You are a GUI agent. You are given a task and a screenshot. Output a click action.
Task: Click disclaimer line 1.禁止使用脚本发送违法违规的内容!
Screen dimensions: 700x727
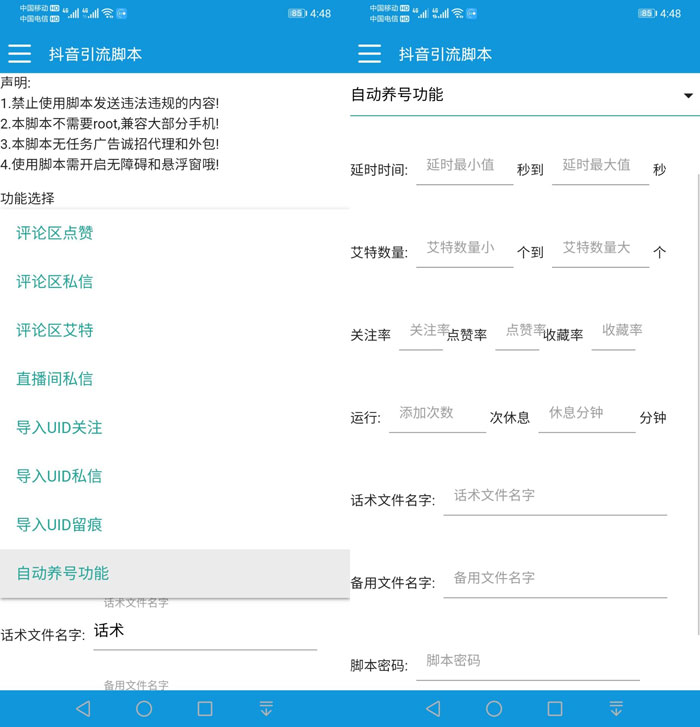click(109, 103)
